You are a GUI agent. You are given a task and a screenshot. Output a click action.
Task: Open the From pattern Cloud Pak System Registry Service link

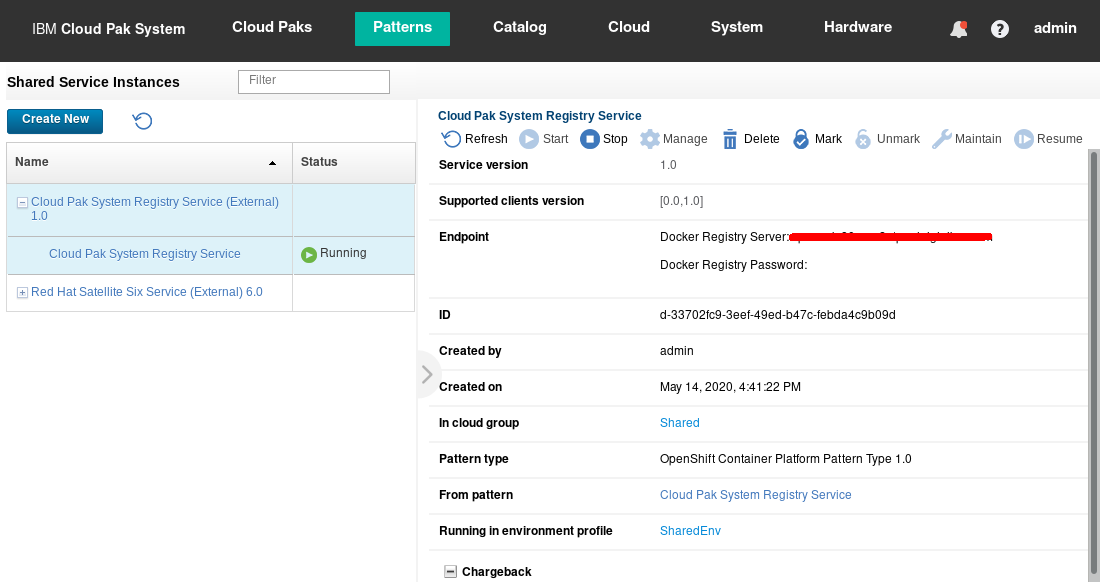point(756,495)
